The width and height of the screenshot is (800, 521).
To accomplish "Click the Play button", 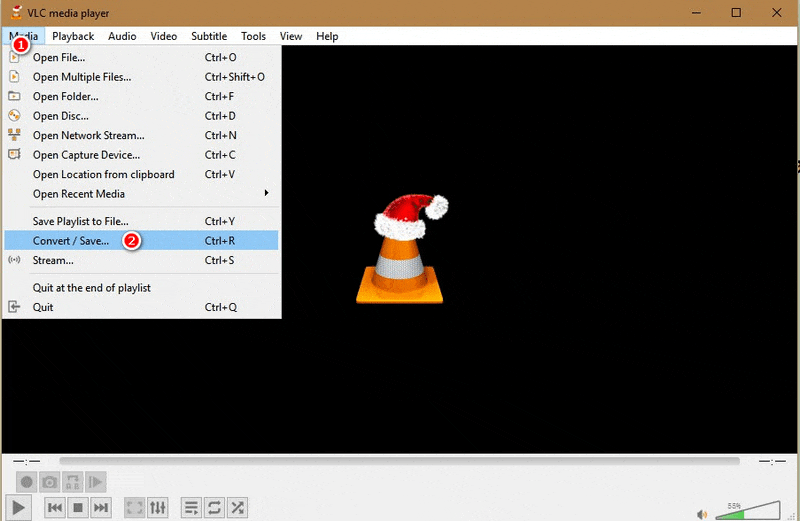I will [19, 508].
